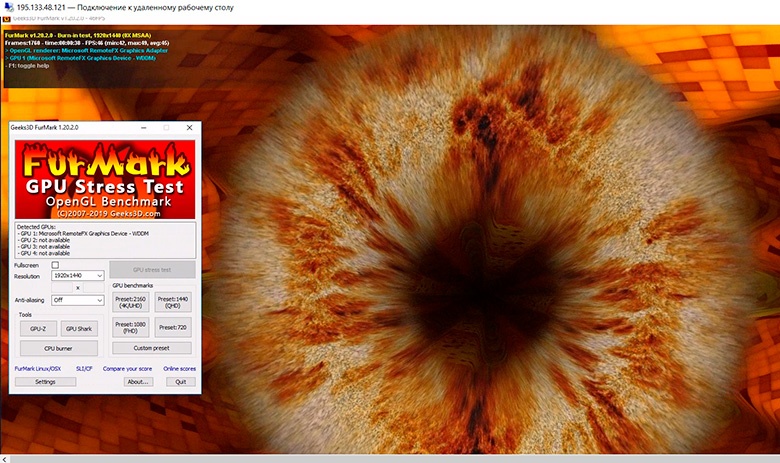Open the Resolution 1920x1440 dropdown
This screenshot has height=463, width=780.
tap(78, 276)
